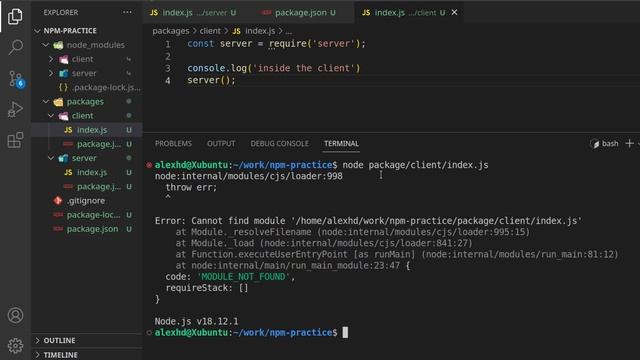This screenshot has height=360, width=640.
Task: Open the Manage gear icon
Action: coord(15,346)
